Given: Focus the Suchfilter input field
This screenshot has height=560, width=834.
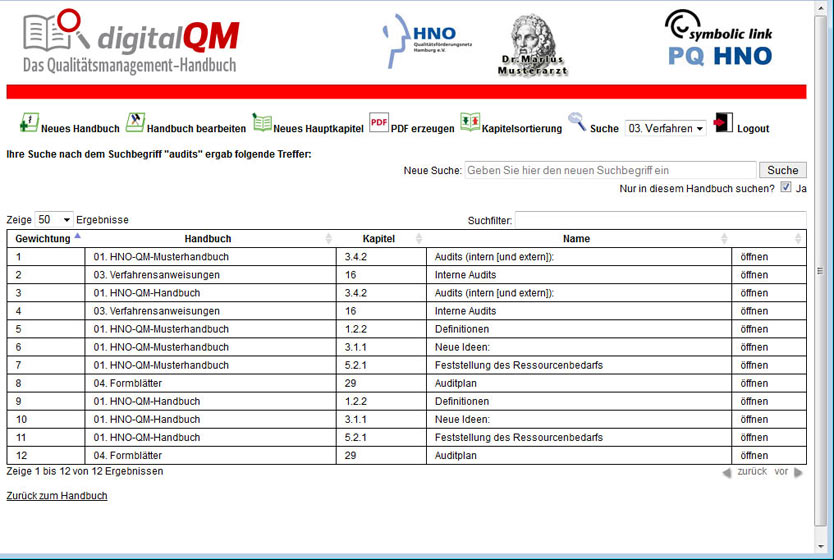Looking at the screenshot, I should 661,220.
